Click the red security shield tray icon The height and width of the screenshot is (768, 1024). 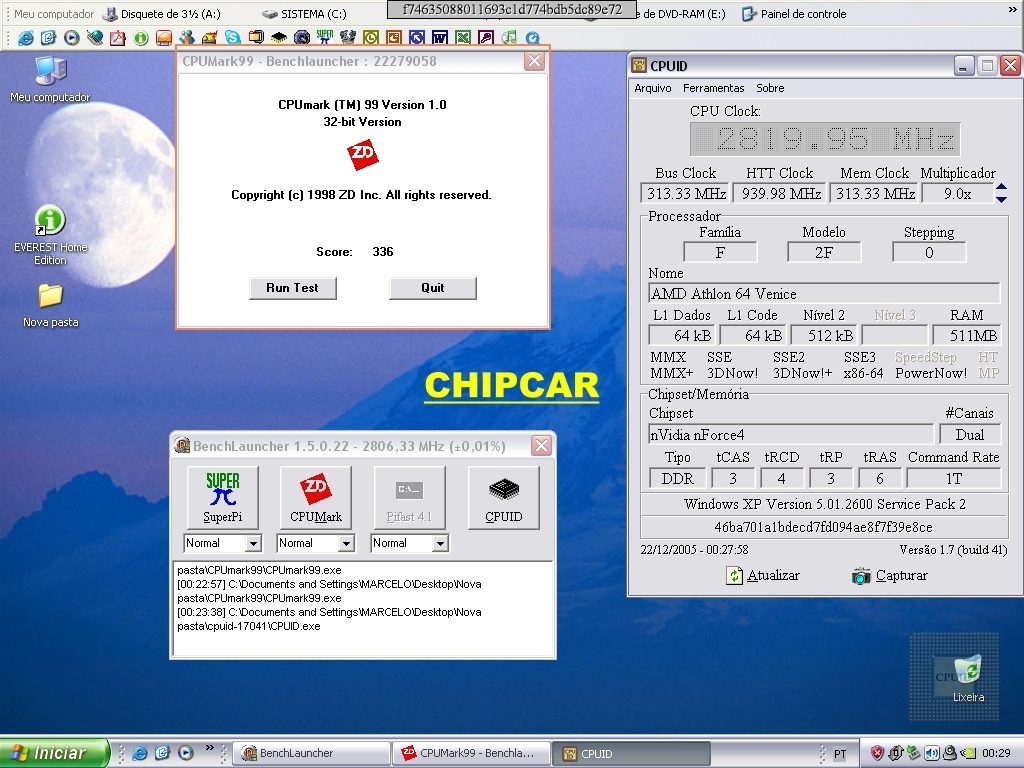pyautogui.click(x=877, y=753)
